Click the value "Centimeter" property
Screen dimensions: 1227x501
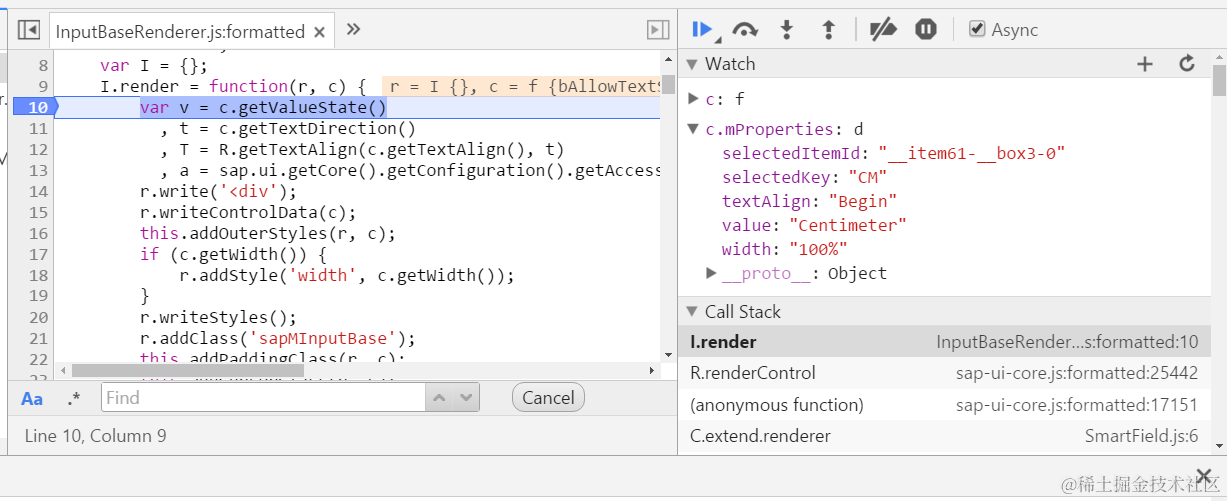point(848,225)
